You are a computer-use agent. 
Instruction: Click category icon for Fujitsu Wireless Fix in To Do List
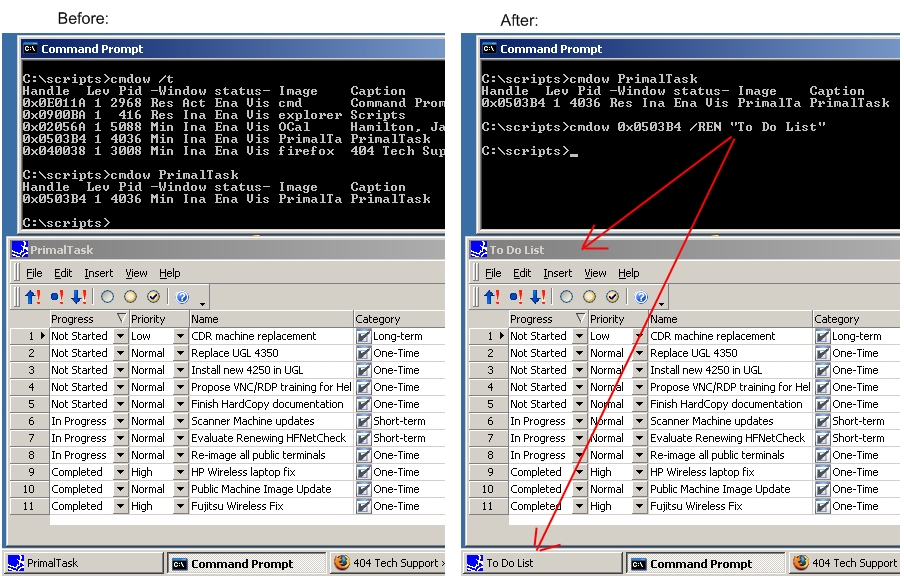(822, 507)
